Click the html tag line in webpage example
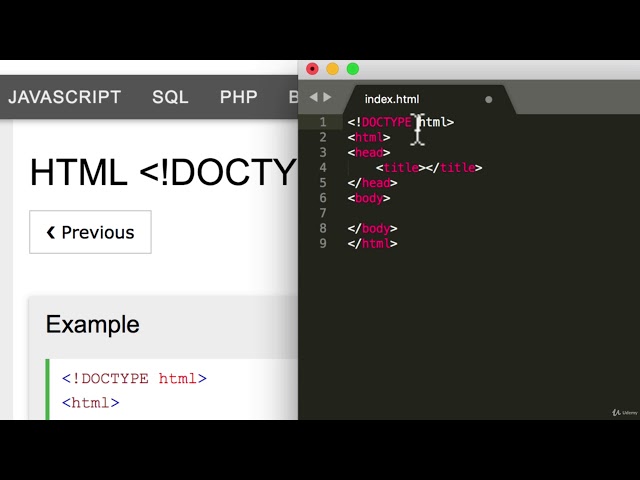Image resolution: width=640 pixels, height=480 pixels. (91, 403)
